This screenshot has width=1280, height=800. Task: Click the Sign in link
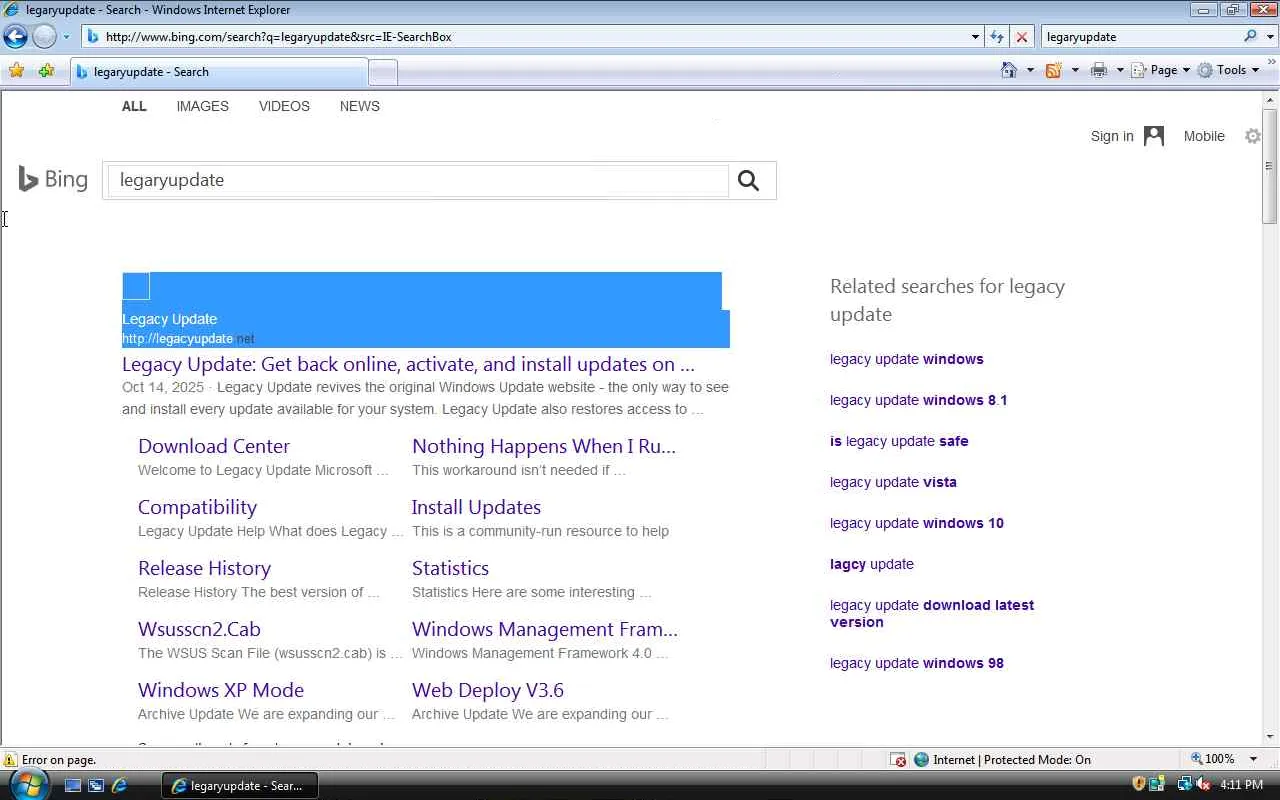tap(1112, 136)
